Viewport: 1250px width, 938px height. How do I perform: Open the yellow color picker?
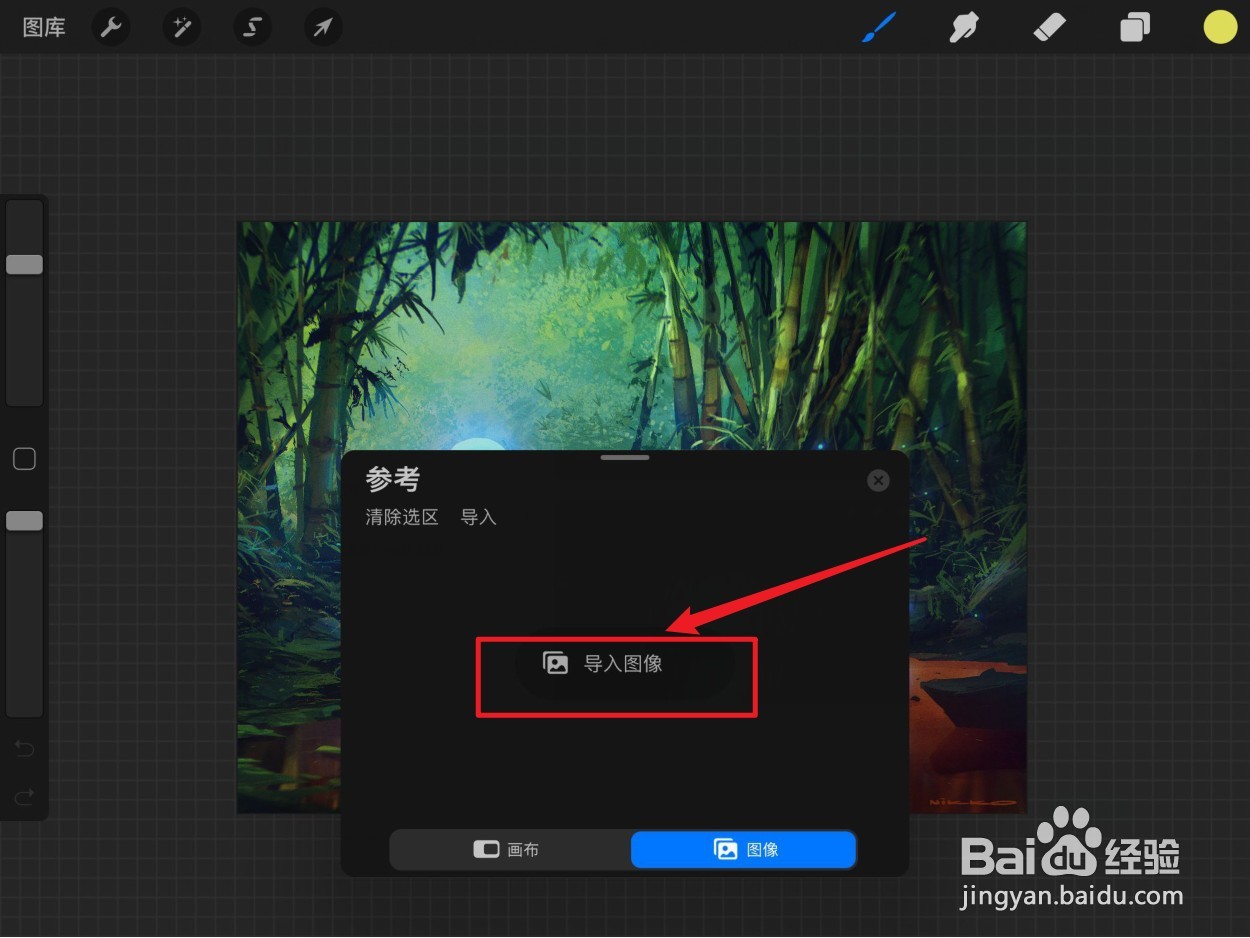[x=1220, y=27]
